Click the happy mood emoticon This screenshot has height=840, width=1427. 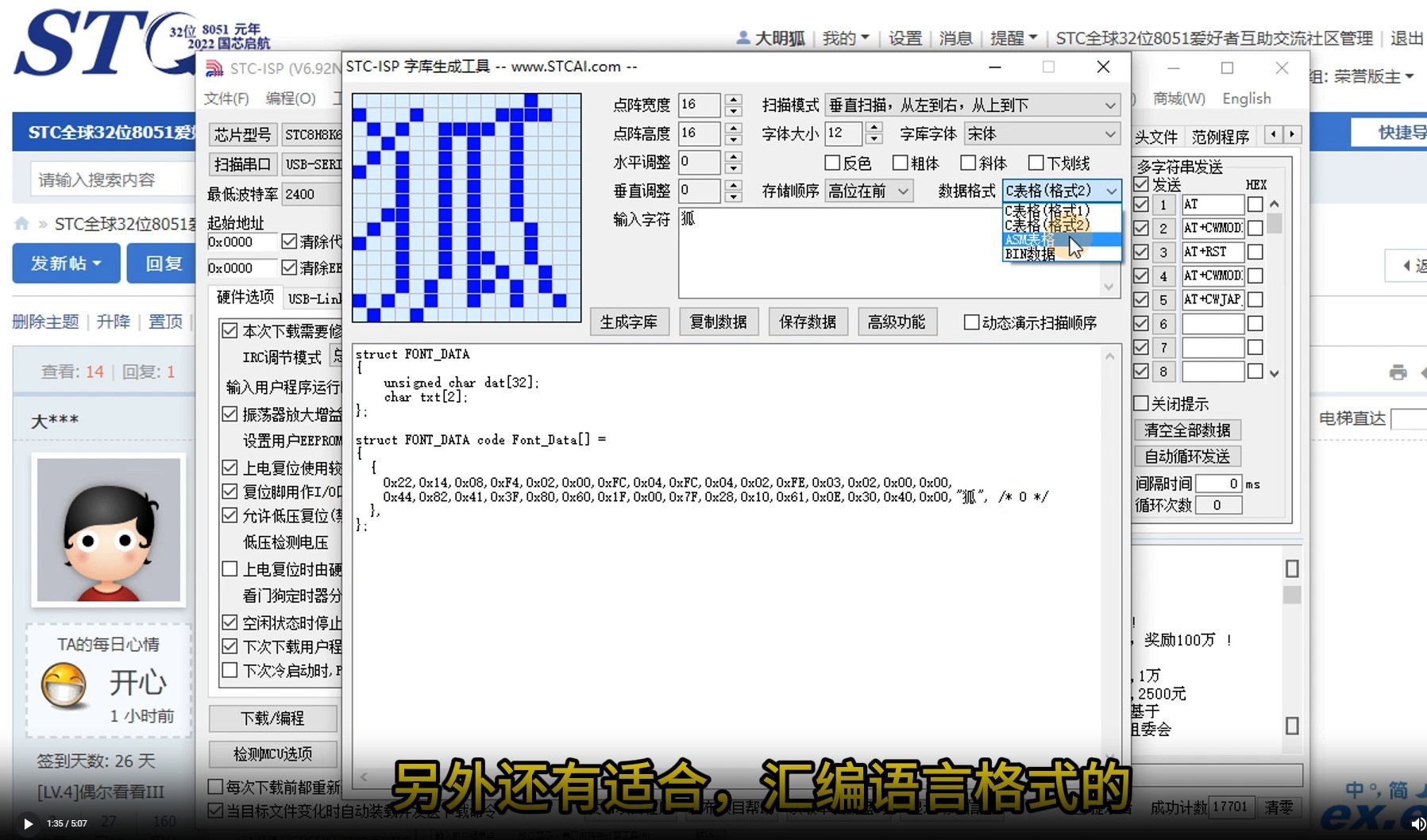coord(64,684)
